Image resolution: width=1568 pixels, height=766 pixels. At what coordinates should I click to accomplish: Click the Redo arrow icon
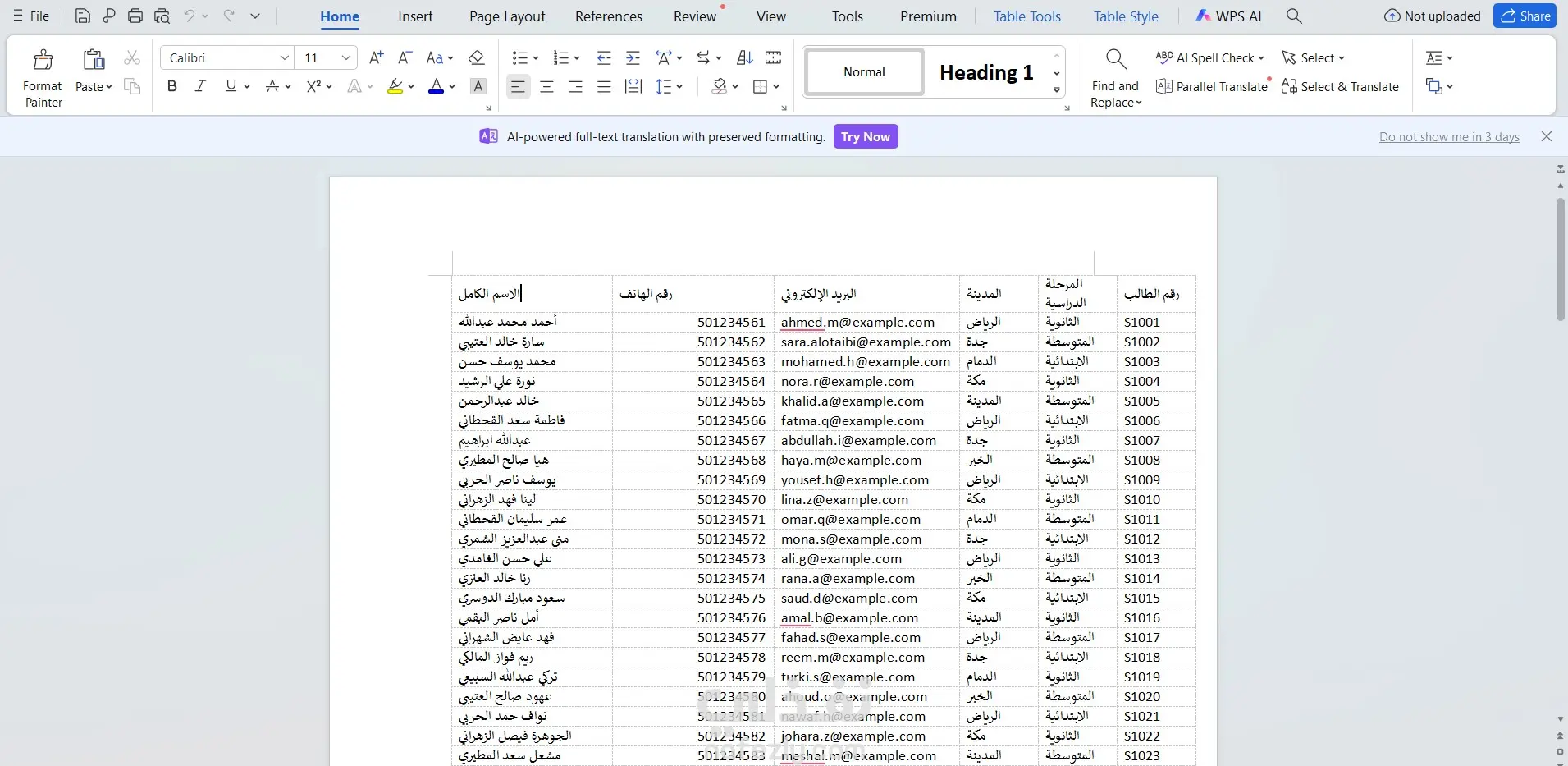(x=229, y=16)
